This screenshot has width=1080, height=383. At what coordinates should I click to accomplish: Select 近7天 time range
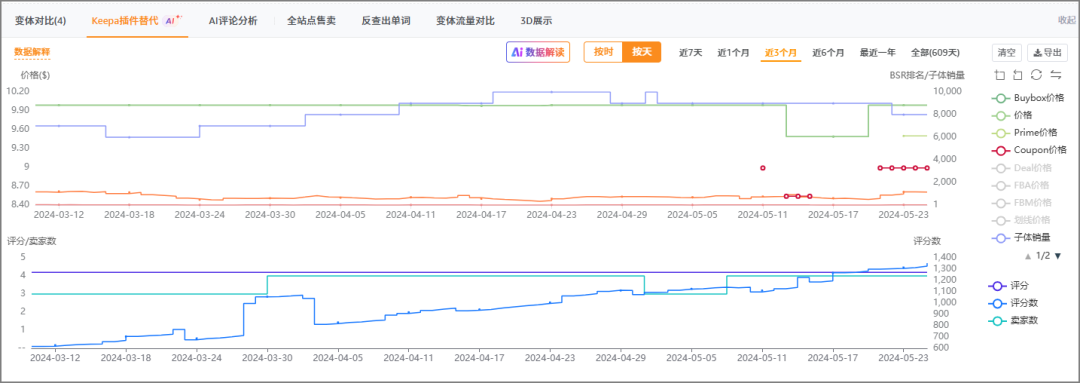pyautogui.click(x=690, y=52)
